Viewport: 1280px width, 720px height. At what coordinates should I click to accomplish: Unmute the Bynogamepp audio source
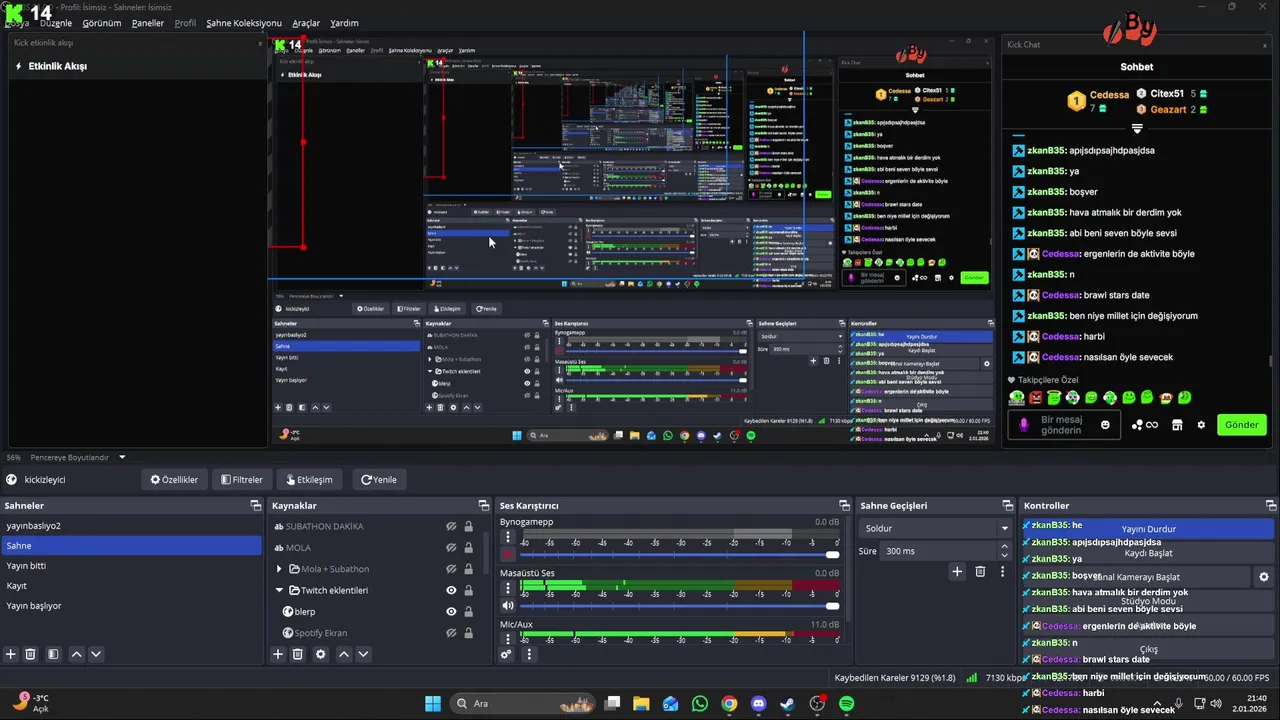tap(508, 554)
